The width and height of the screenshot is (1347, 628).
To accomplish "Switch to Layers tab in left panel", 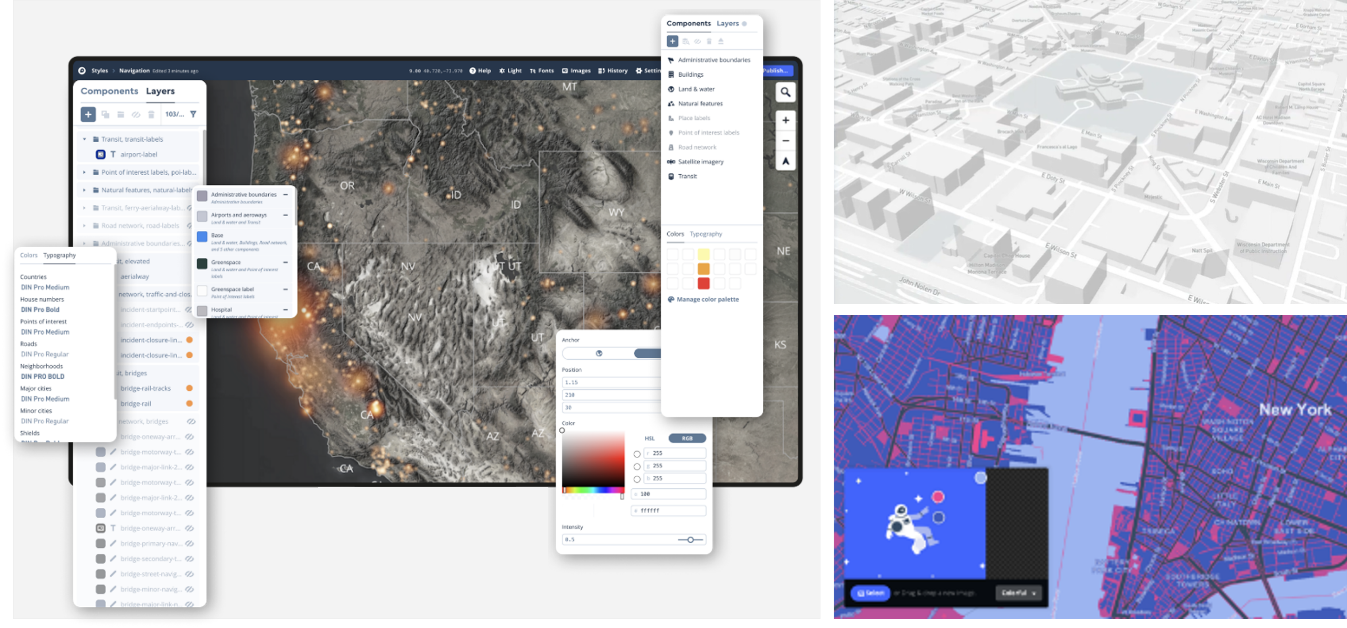I will (x=160, y=91).
